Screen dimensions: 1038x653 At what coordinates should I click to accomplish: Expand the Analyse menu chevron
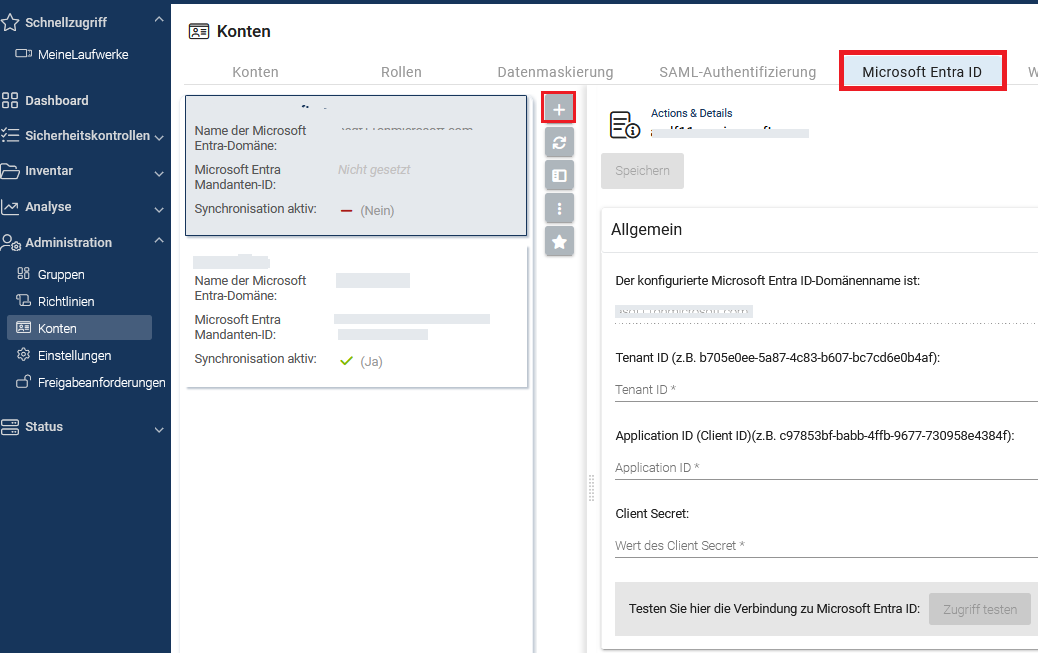[x=159, y=209]
